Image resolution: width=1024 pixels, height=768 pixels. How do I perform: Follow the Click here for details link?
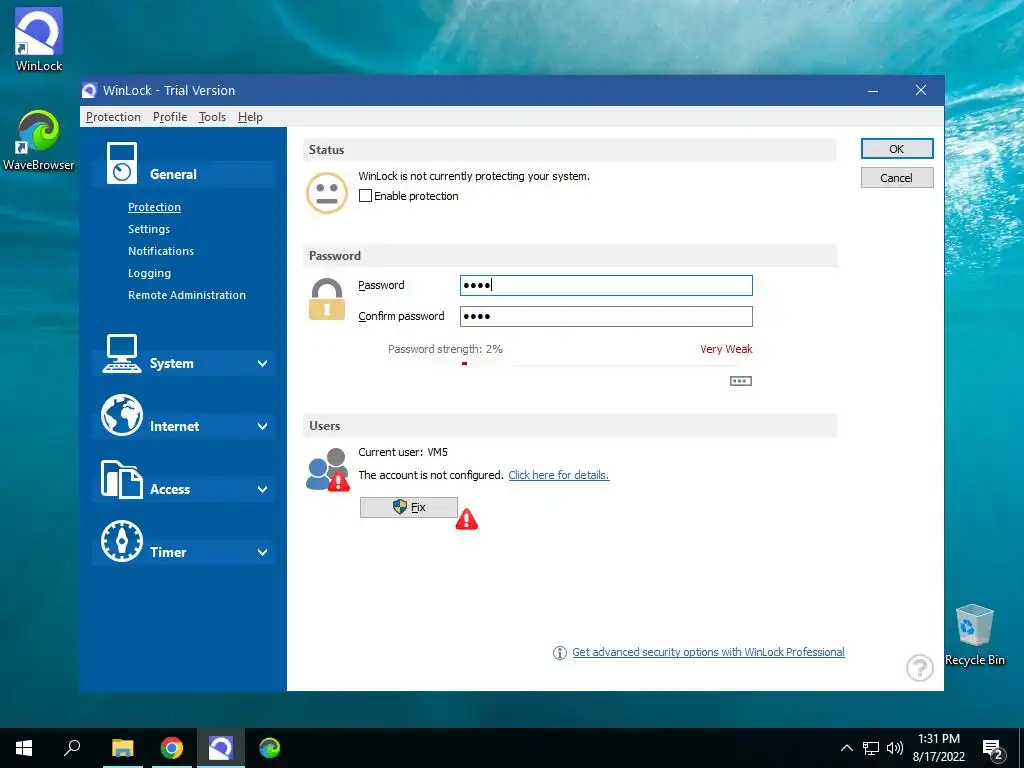(x=559, y=475)
